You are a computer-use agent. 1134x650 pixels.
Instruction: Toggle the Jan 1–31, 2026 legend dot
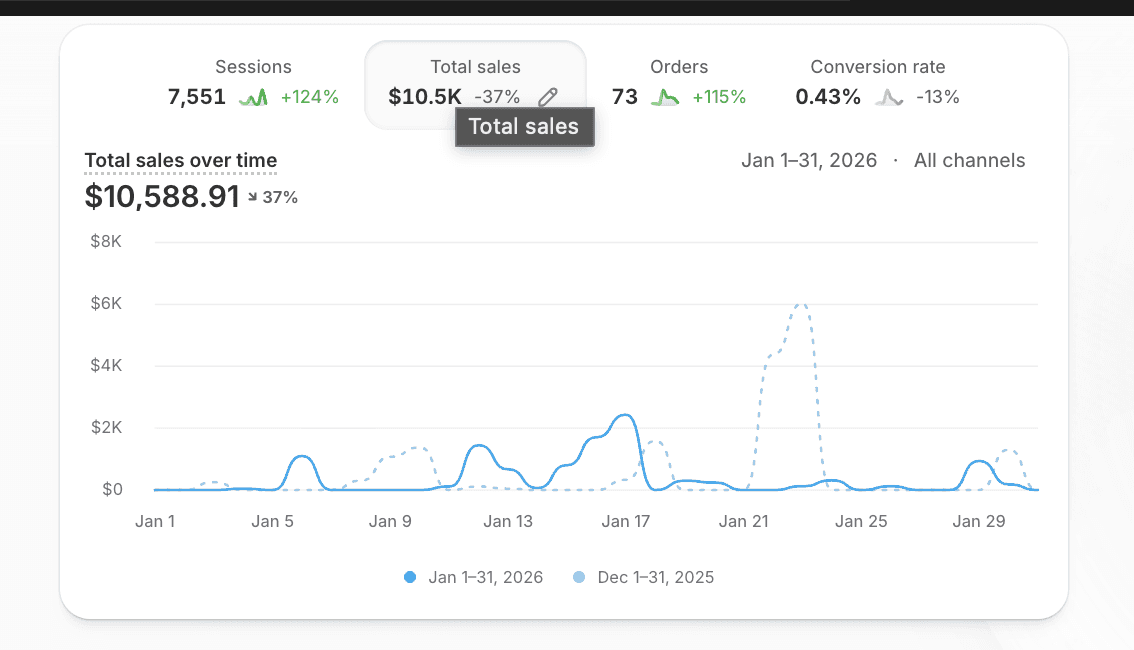click(410, 577)
